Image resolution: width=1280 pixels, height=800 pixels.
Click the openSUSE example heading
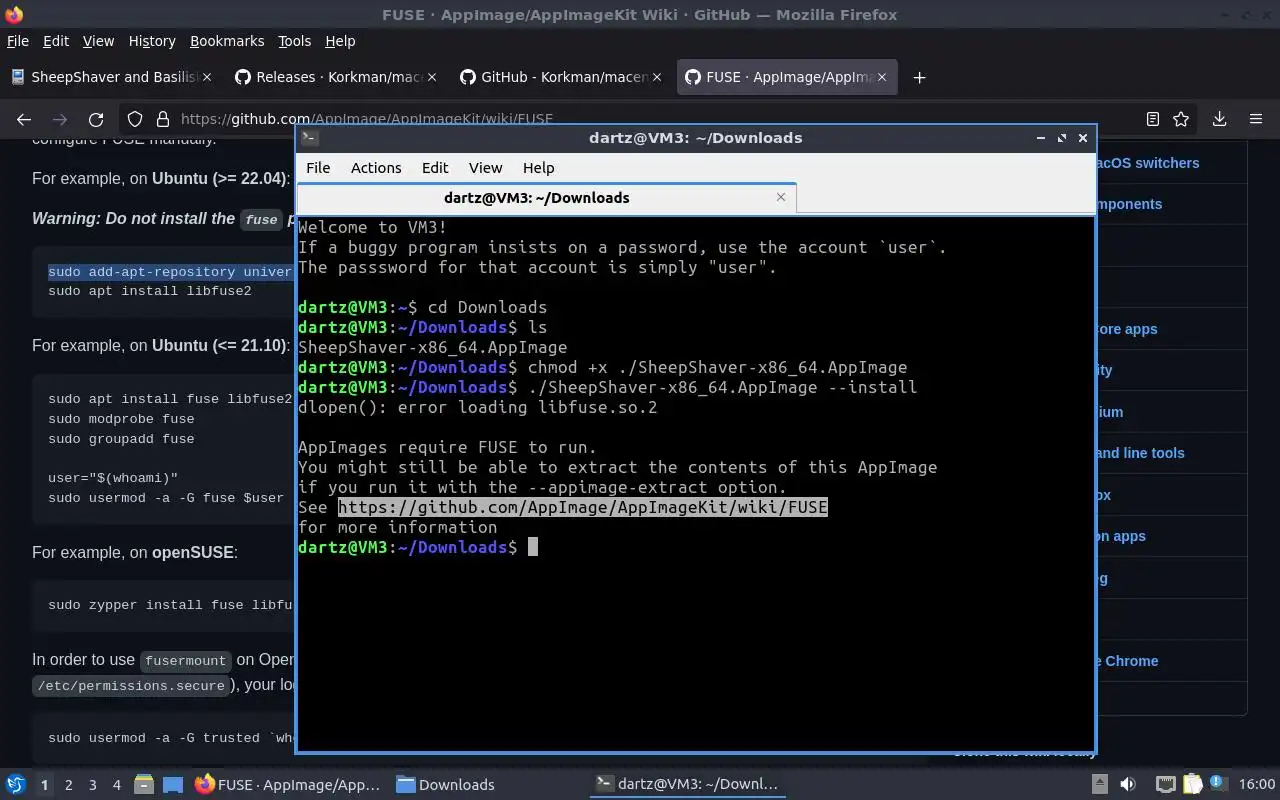[x=135, y=552]
